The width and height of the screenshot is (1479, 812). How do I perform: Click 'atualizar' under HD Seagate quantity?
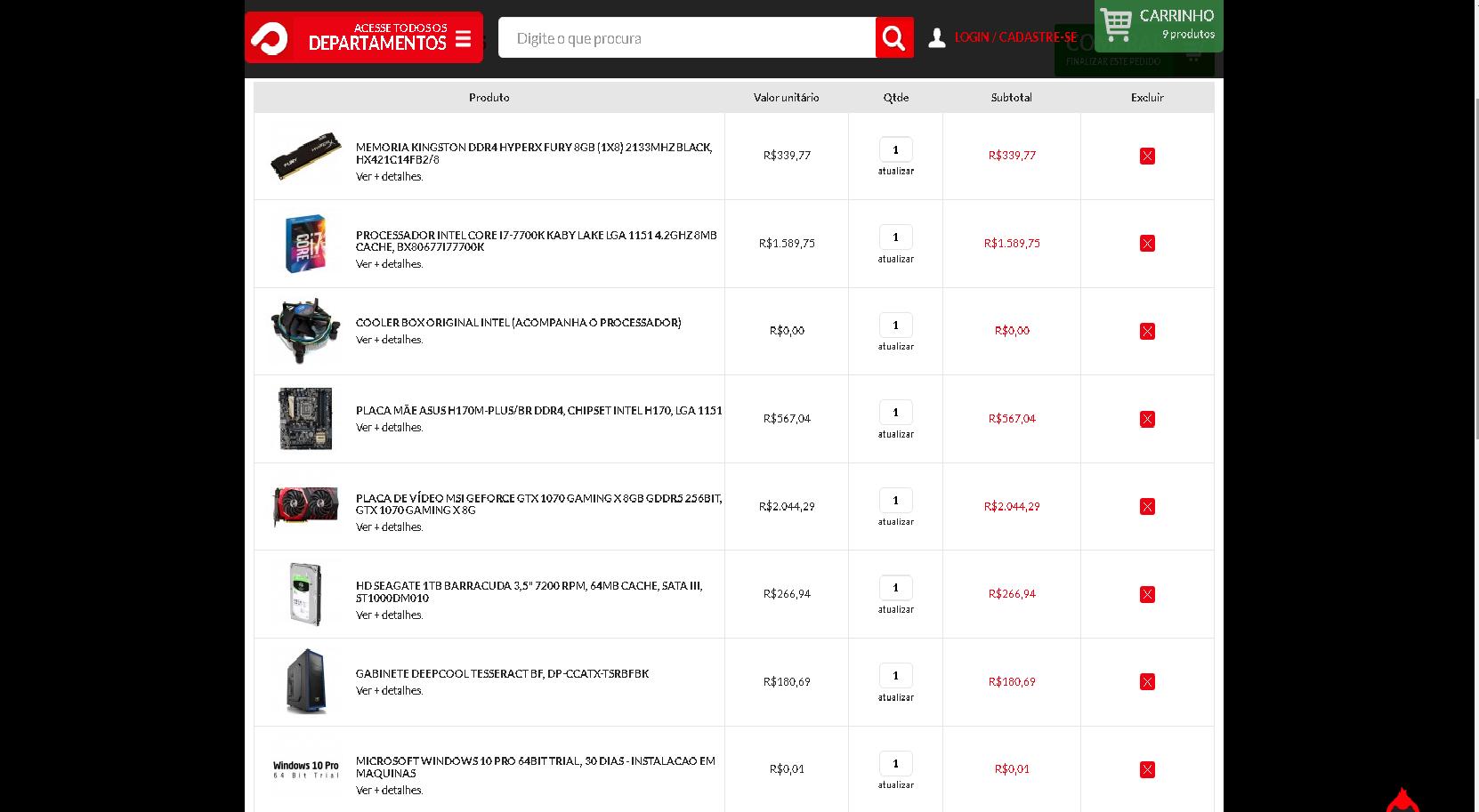coord(896,609)
